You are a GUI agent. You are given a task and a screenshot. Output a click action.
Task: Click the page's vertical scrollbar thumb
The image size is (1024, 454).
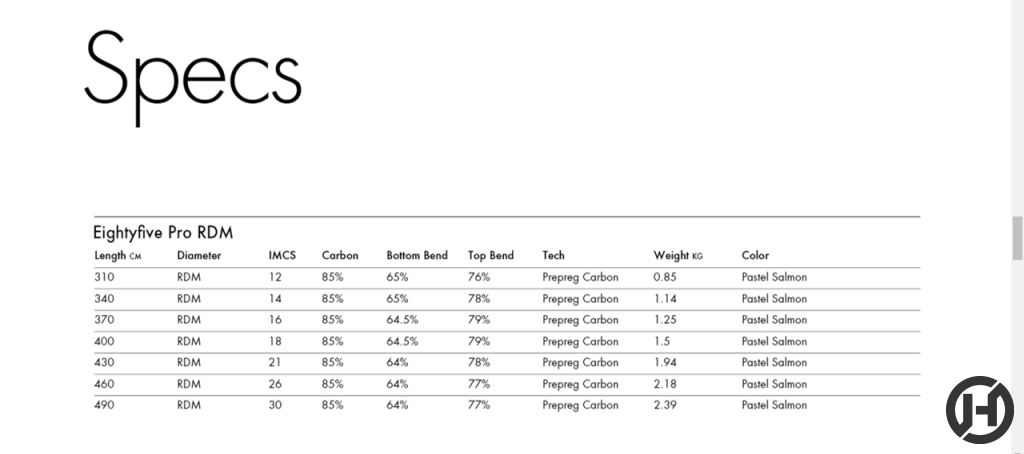(1018, 237)
